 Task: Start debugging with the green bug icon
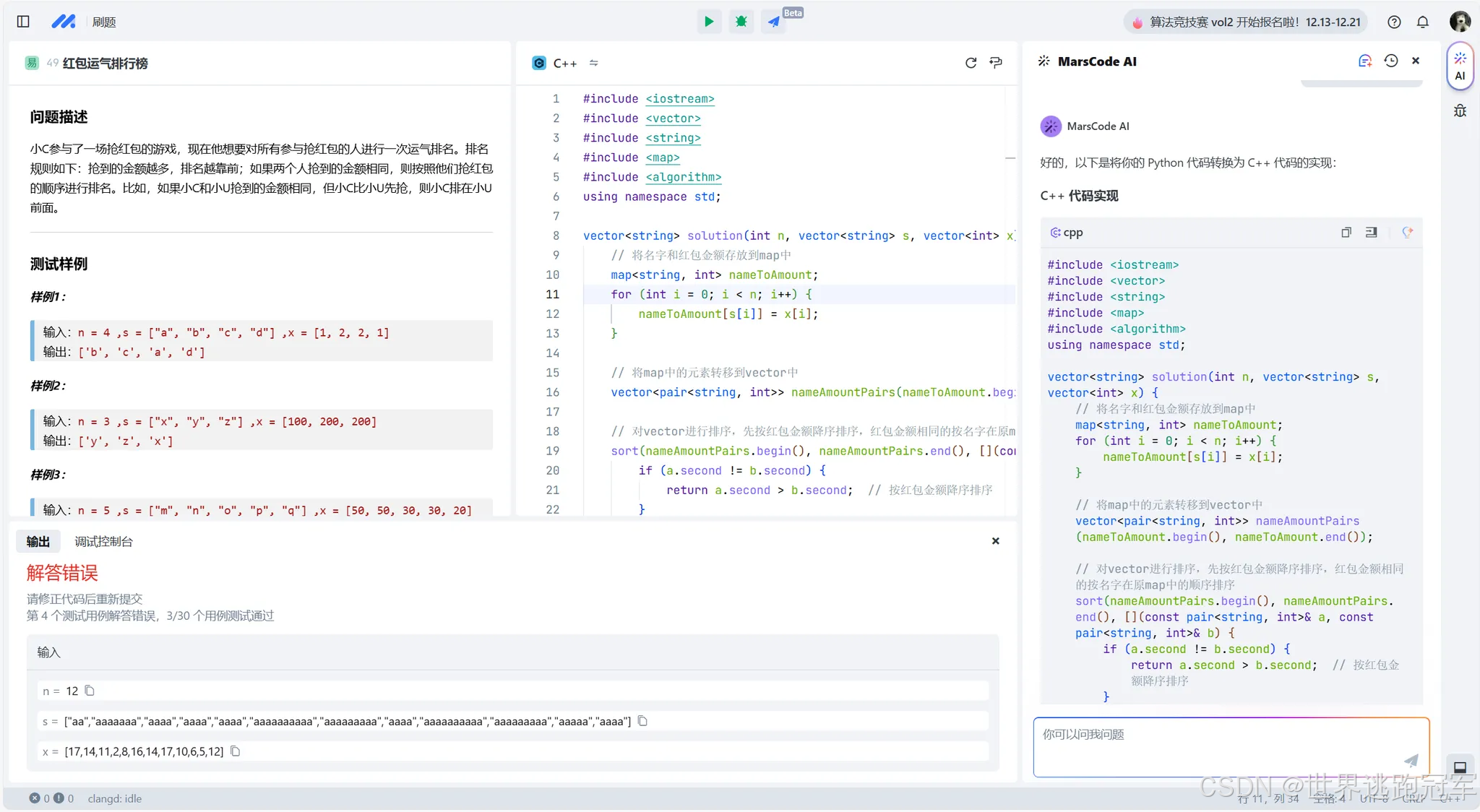[741, 22]
